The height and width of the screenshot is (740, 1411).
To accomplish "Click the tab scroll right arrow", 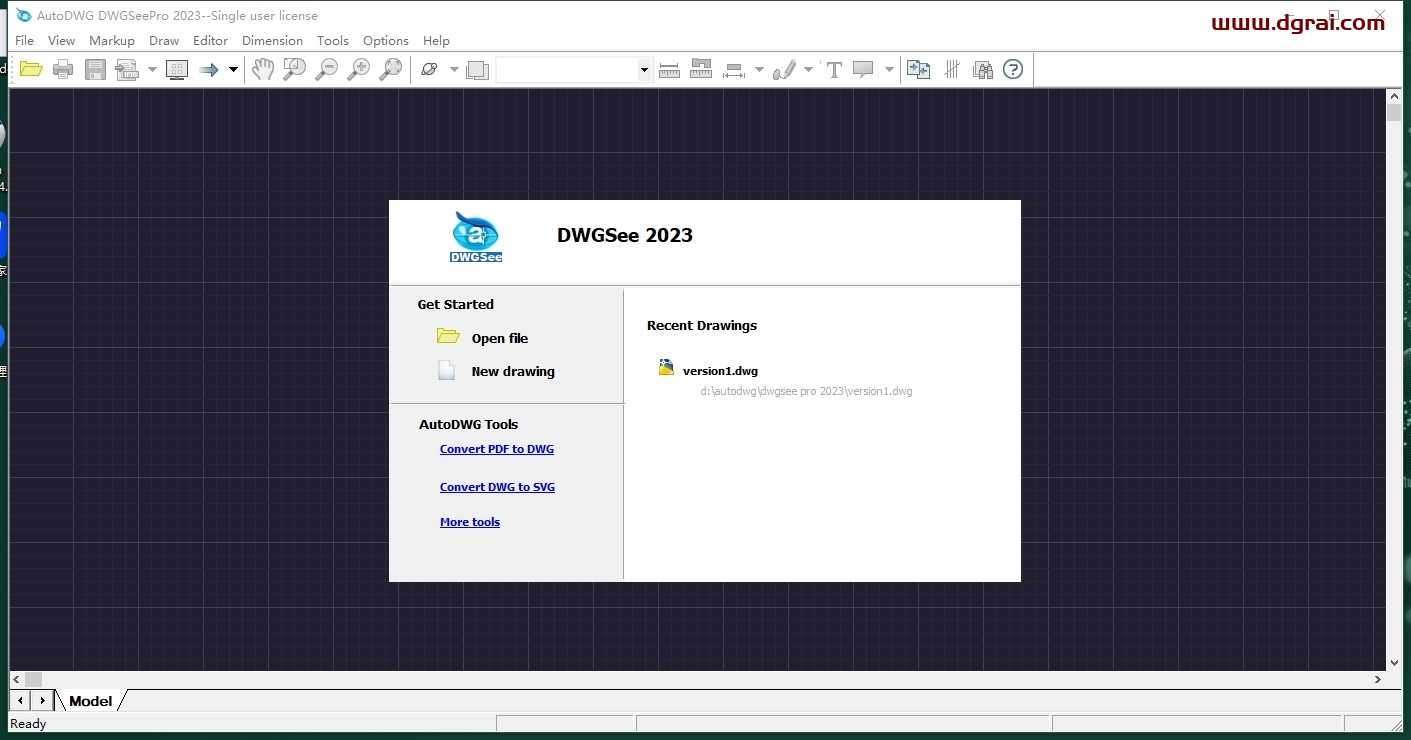I will 42,701.
